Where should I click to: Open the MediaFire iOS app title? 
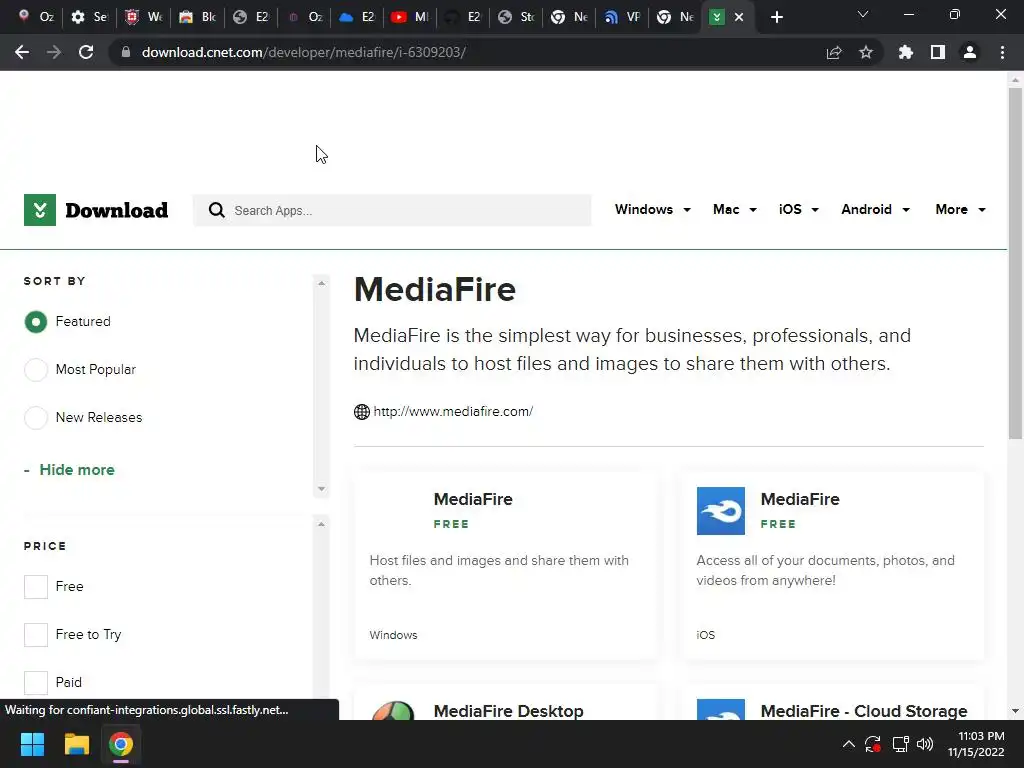800,499
